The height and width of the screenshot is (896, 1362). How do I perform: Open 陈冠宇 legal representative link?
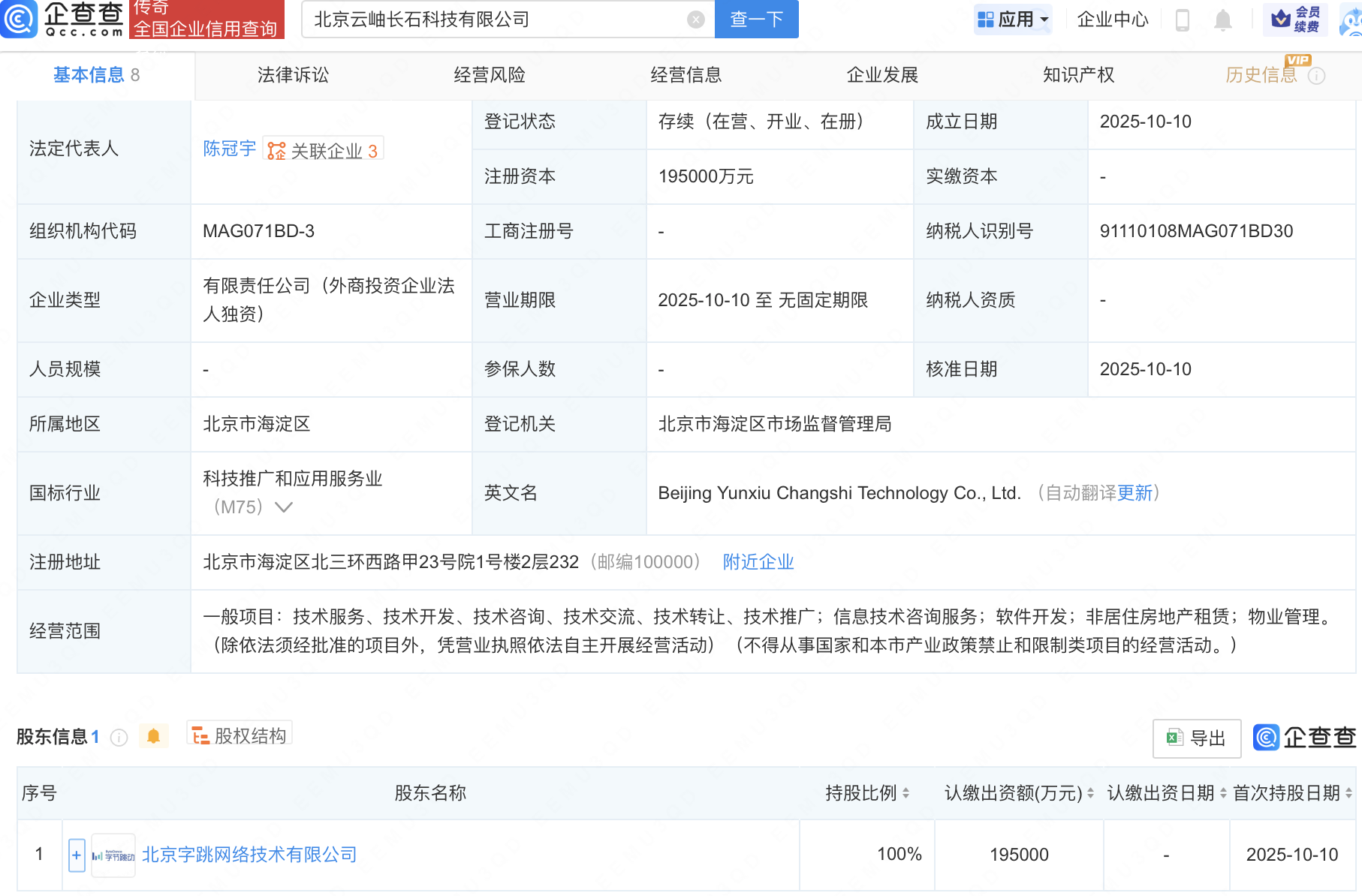[x=229, y=149]
